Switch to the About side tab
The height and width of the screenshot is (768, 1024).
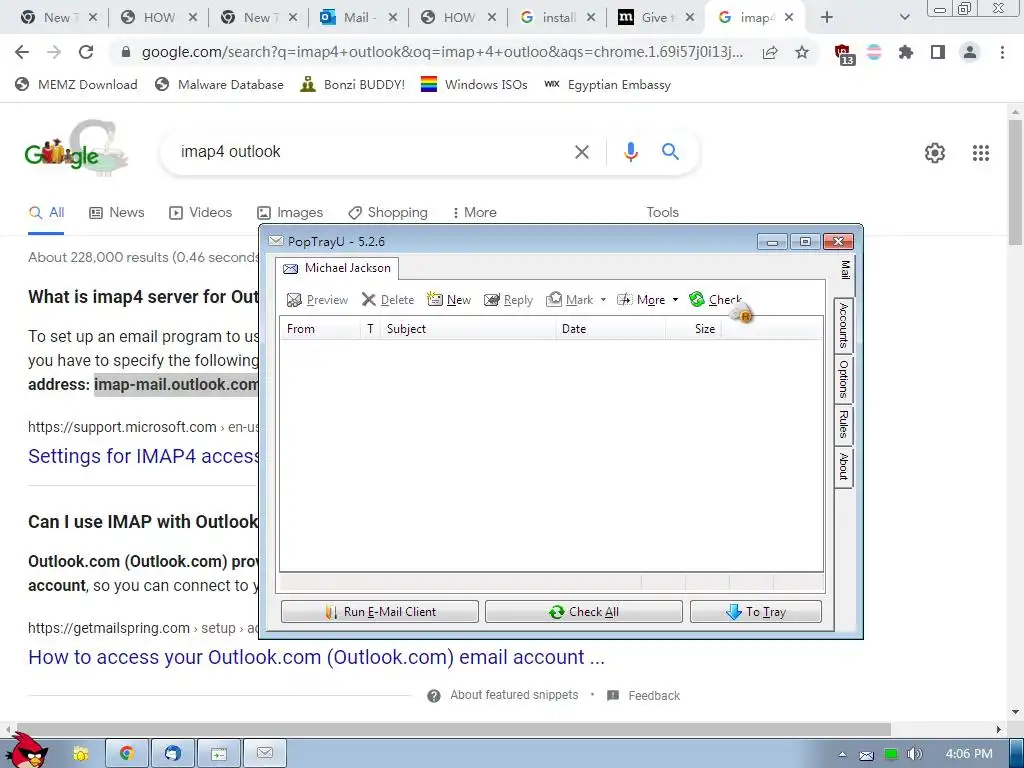(x=844, y=466)
